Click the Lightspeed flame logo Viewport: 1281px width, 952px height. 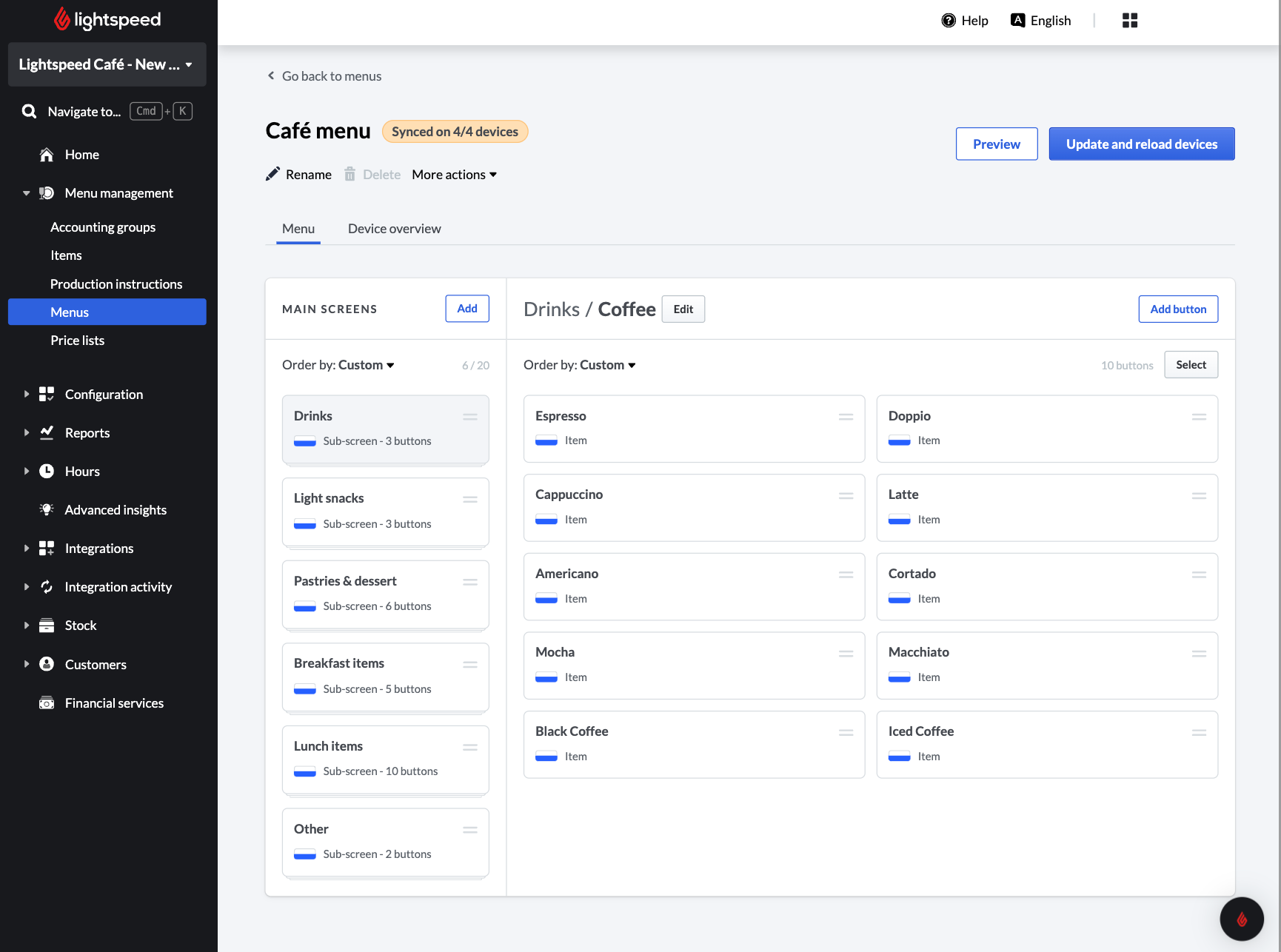pyautogui.click(x=62, y=20)
